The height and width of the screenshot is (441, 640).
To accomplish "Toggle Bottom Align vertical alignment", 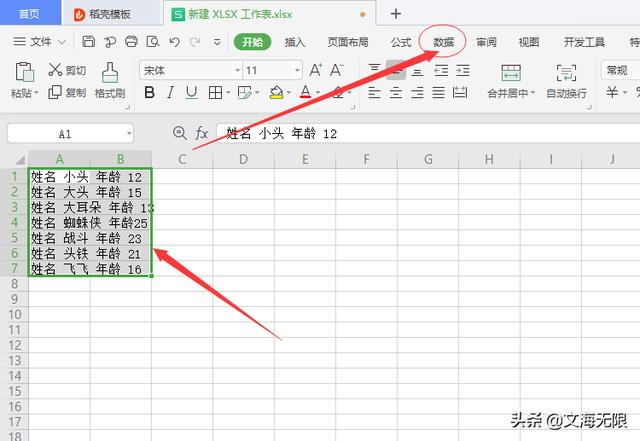I will coord(417,71).
